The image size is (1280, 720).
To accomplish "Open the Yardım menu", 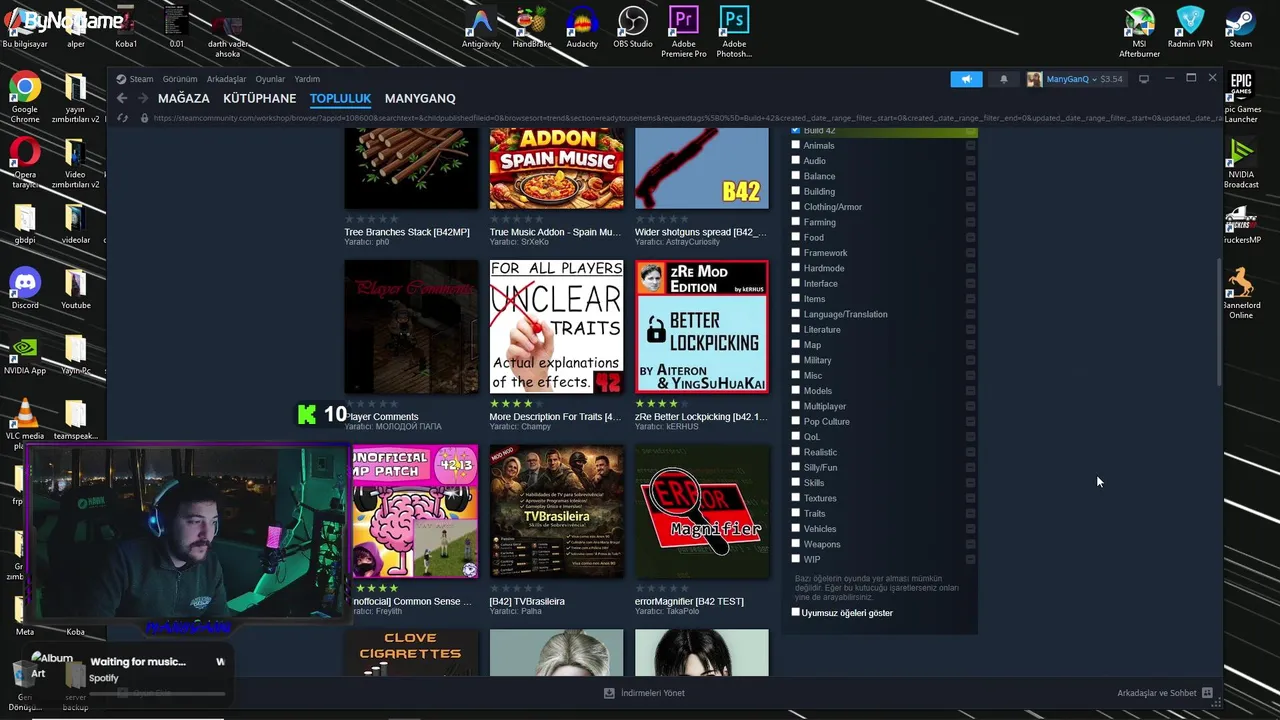I will [x=307, y=79].
